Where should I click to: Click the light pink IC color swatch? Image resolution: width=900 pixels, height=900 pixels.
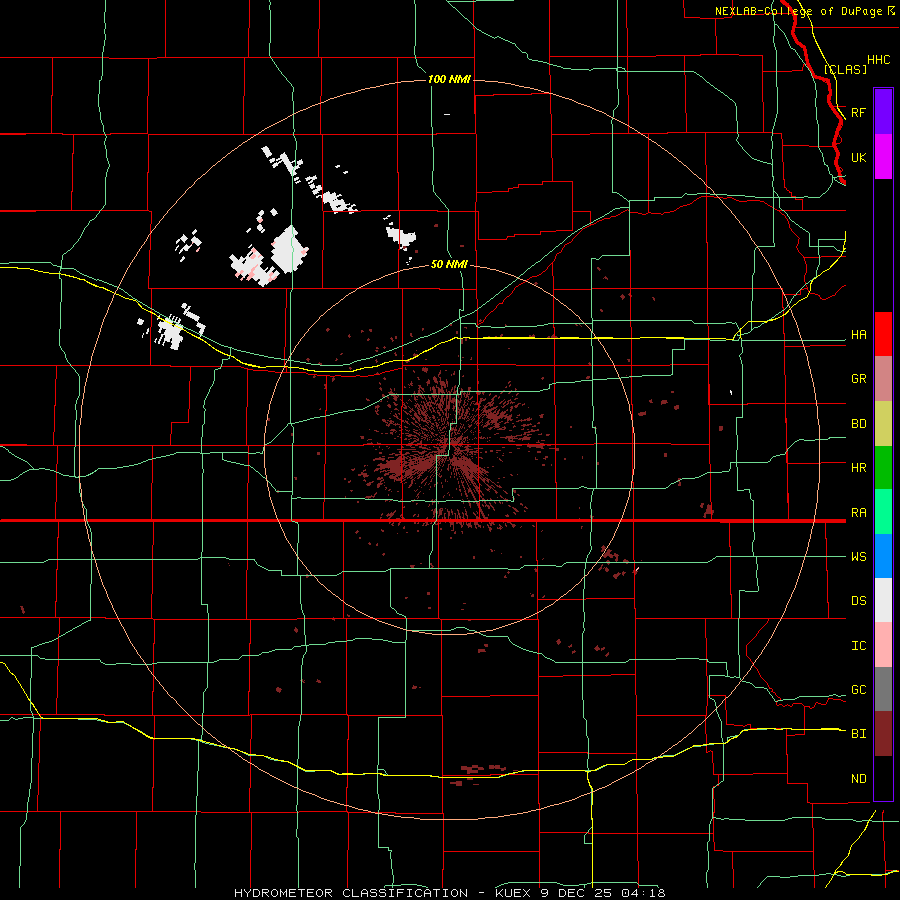click(x=883, y=645)
